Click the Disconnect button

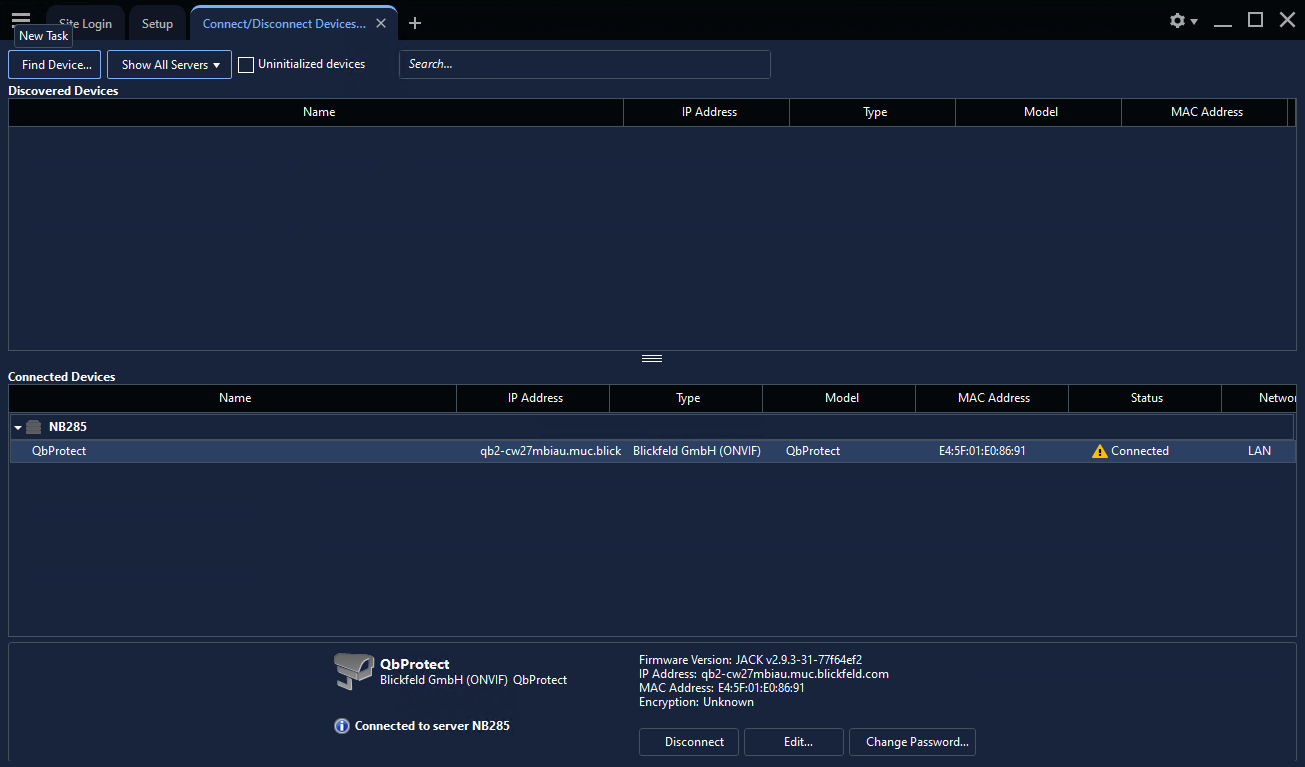(689, 742)
